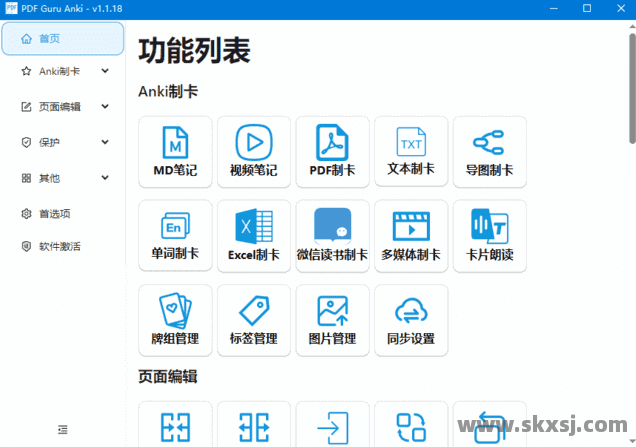Open the MD笔记 card tool
This screenshot has height=447, width=636.
tap(175, 152)
